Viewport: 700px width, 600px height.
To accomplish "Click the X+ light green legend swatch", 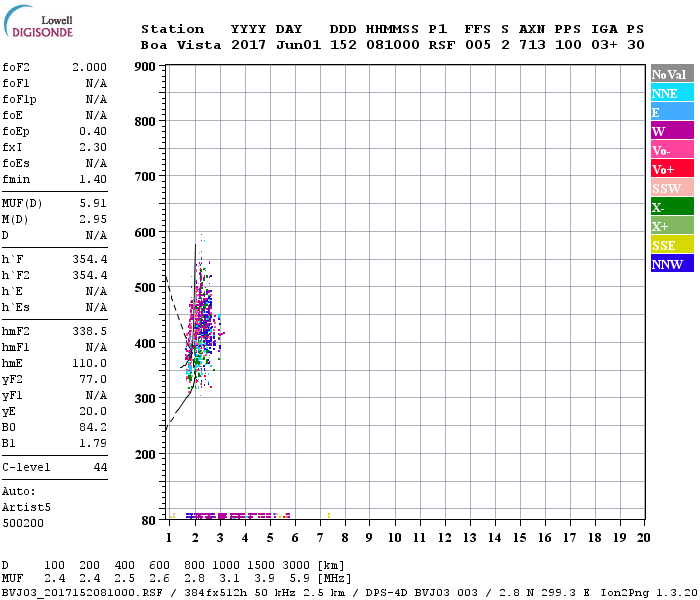I will (671, 226).
